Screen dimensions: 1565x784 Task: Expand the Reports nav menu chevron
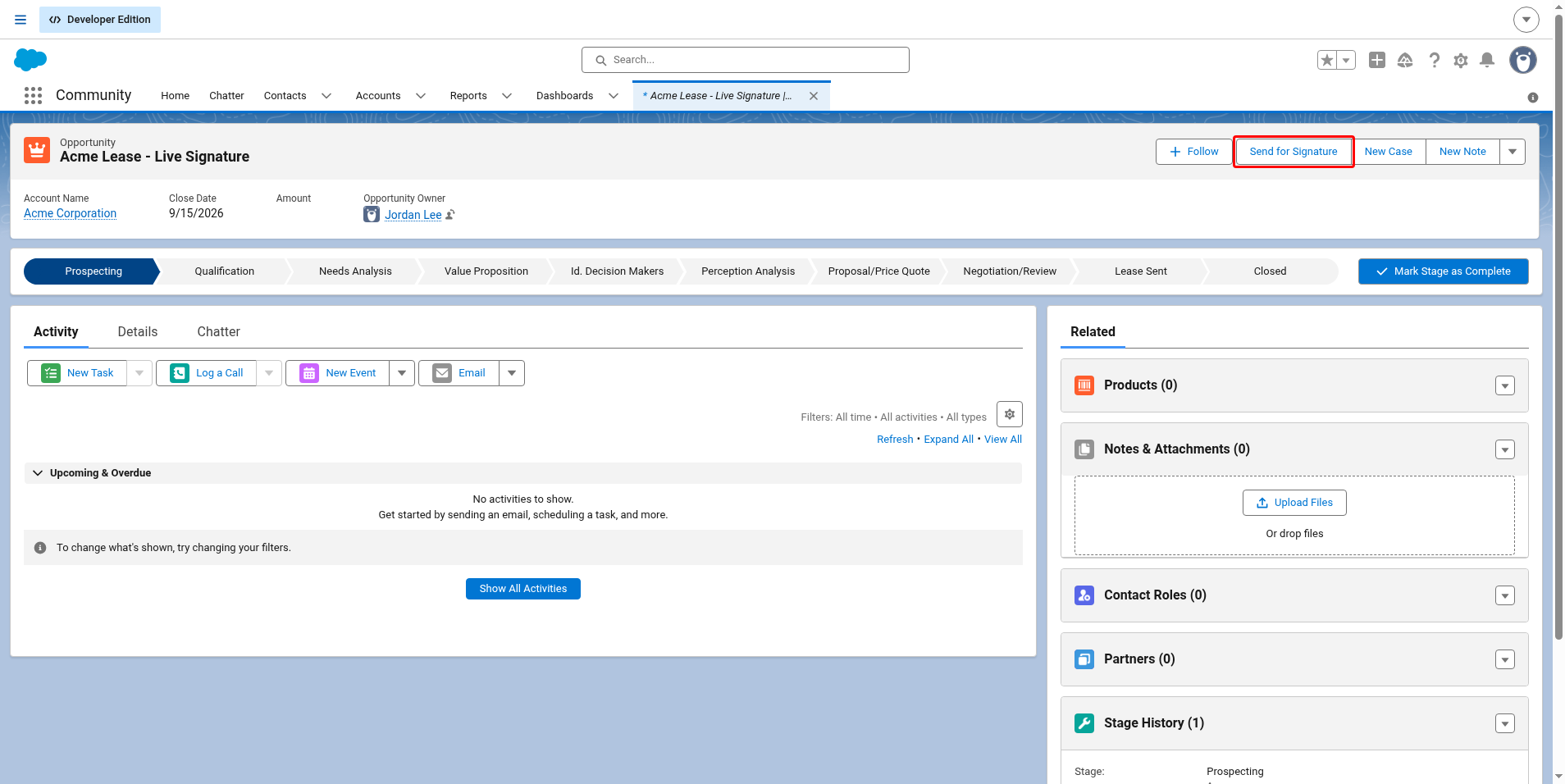coord(507,96)
